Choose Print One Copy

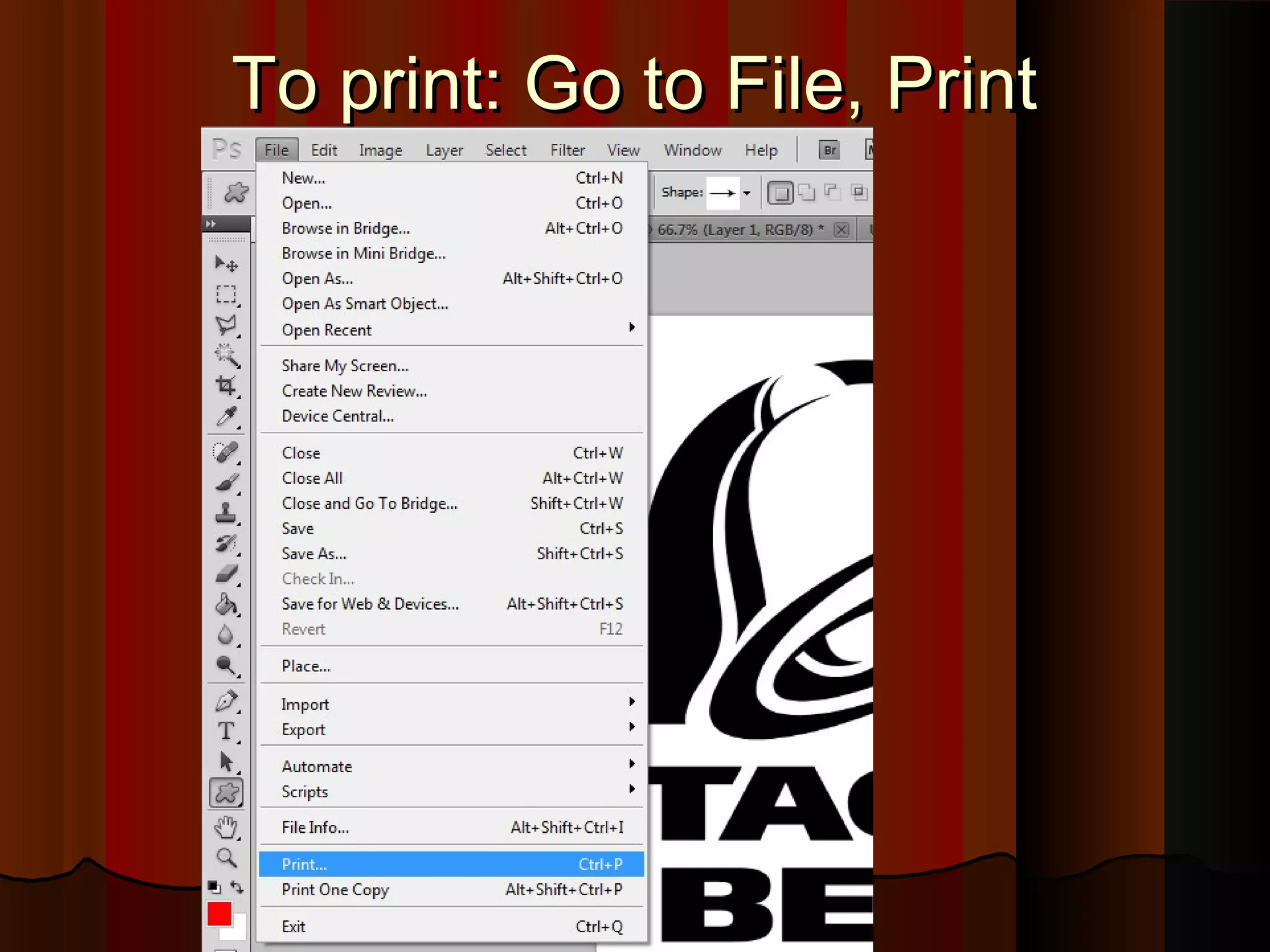451,889
